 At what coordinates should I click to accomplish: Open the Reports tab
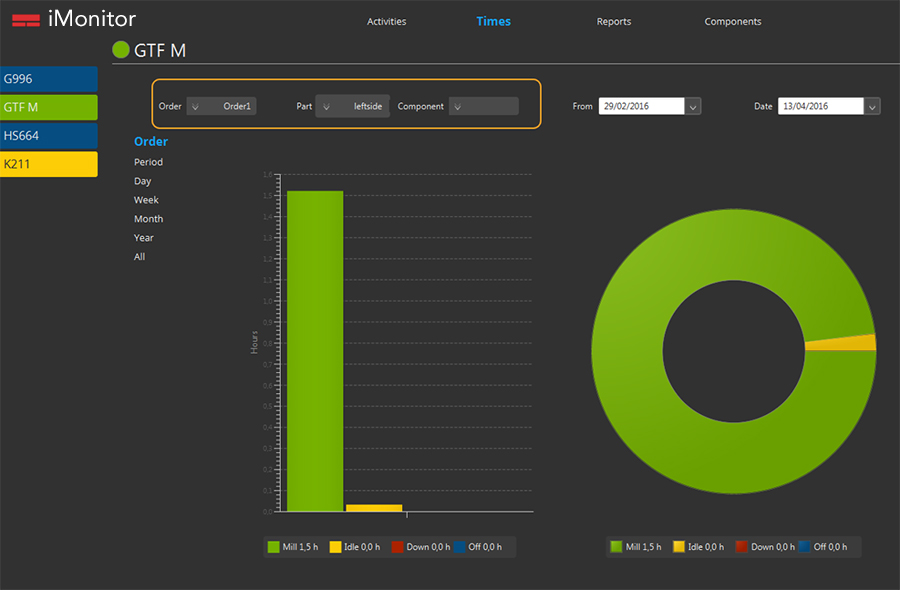614,21
